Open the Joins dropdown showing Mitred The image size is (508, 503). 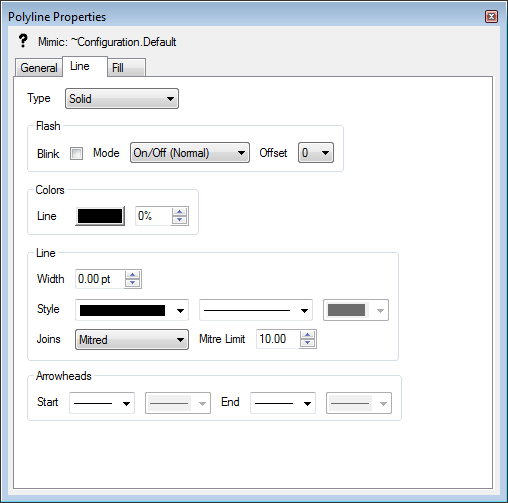tap(132, 340)
